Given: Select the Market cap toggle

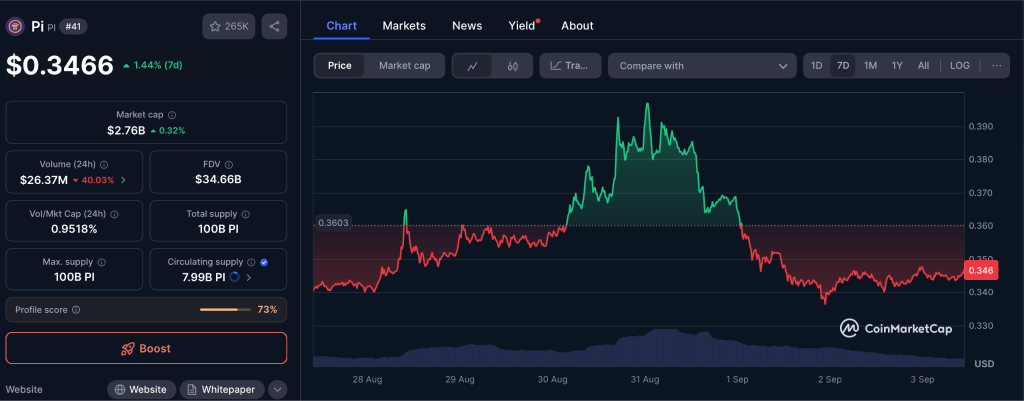Looking at the screenshot, I should pos(404,65).
